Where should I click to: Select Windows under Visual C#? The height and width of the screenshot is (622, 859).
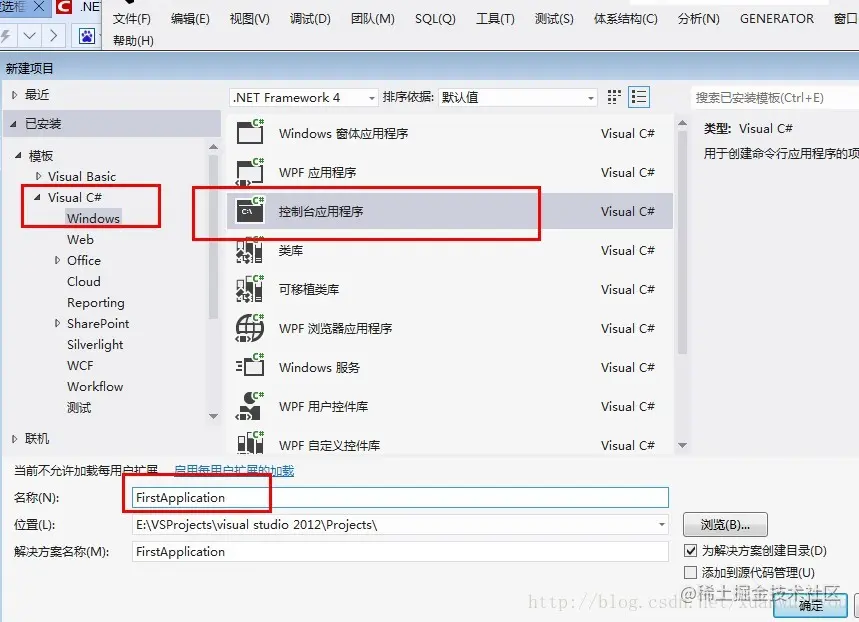93,218
